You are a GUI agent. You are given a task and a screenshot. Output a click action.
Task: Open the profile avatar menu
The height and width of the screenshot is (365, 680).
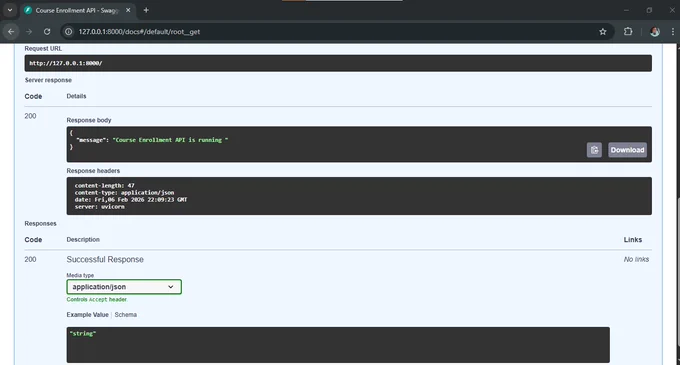coord(655,32)
